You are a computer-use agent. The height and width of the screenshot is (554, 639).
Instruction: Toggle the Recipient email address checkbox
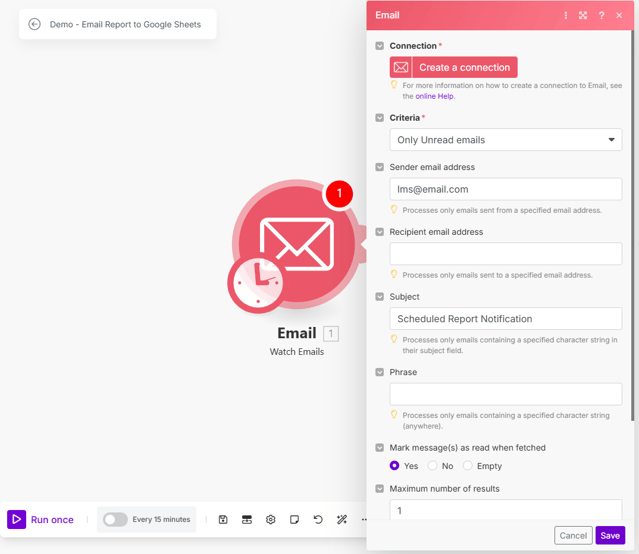coord(379,232)
